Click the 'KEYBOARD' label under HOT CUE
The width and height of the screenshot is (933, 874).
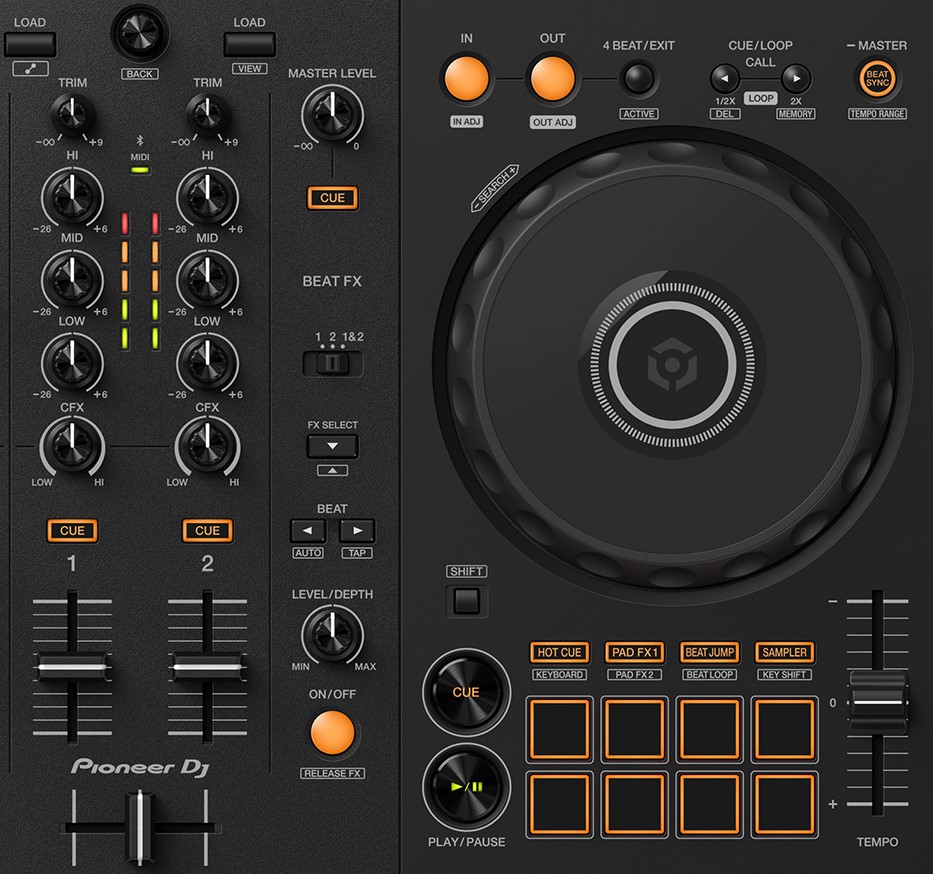pyautogui.click(x=559, y=675)
